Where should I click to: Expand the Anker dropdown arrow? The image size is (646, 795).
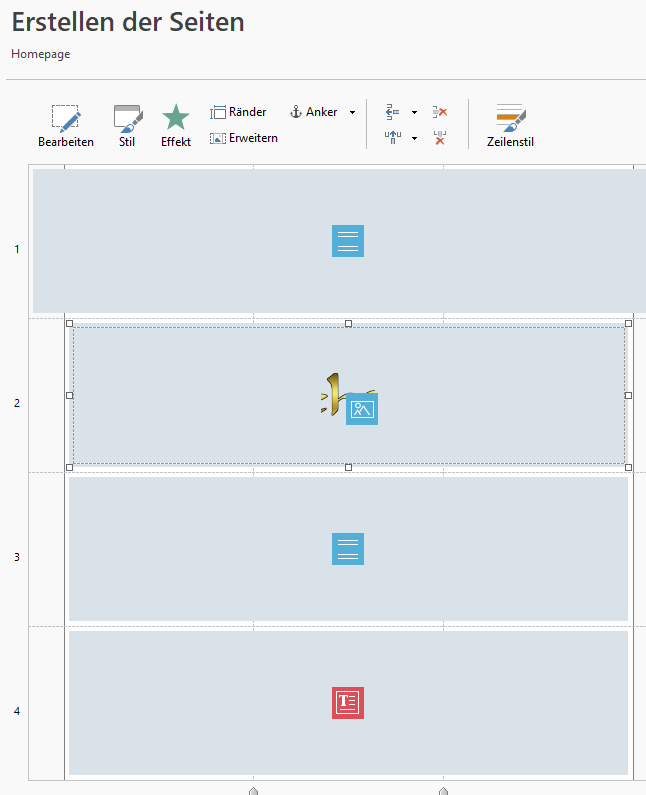pyautogui.click(x=352, y=113)
